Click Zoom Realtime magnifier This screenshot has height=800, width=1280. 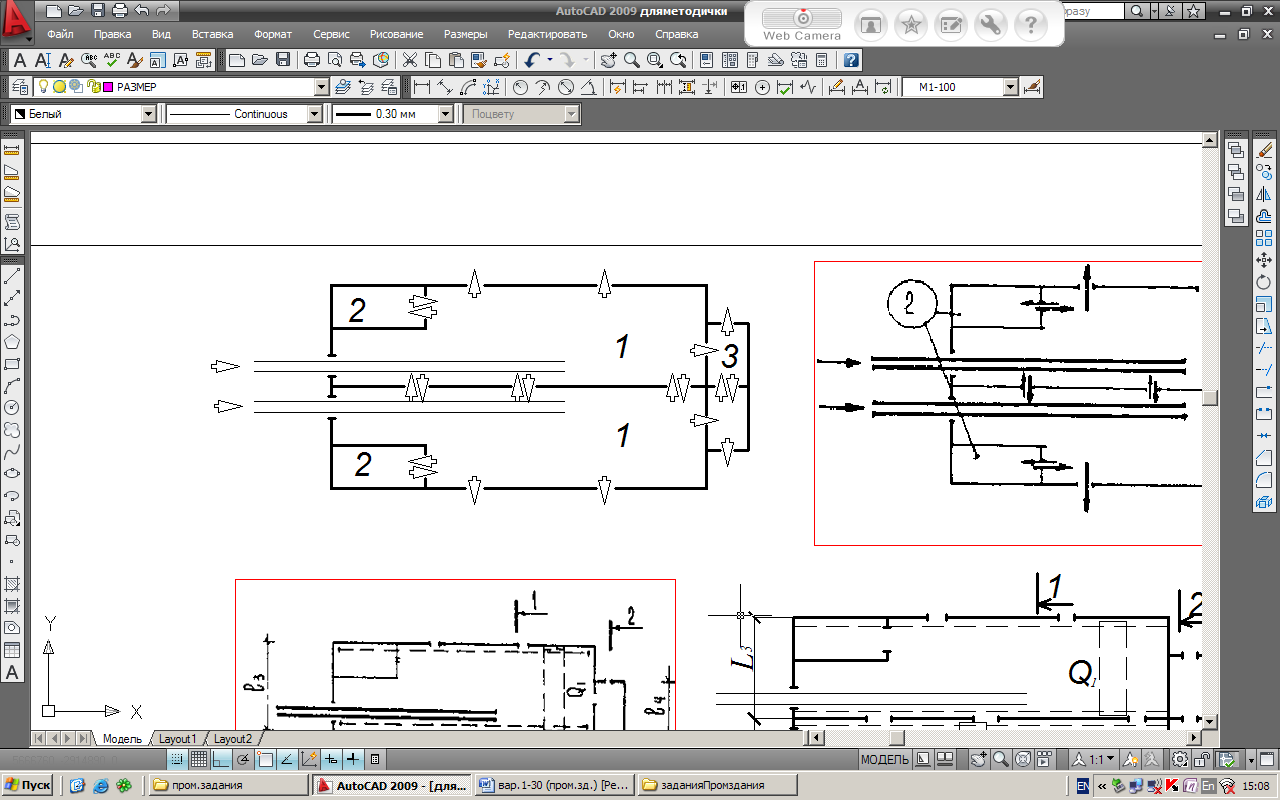tap(632, 60)
